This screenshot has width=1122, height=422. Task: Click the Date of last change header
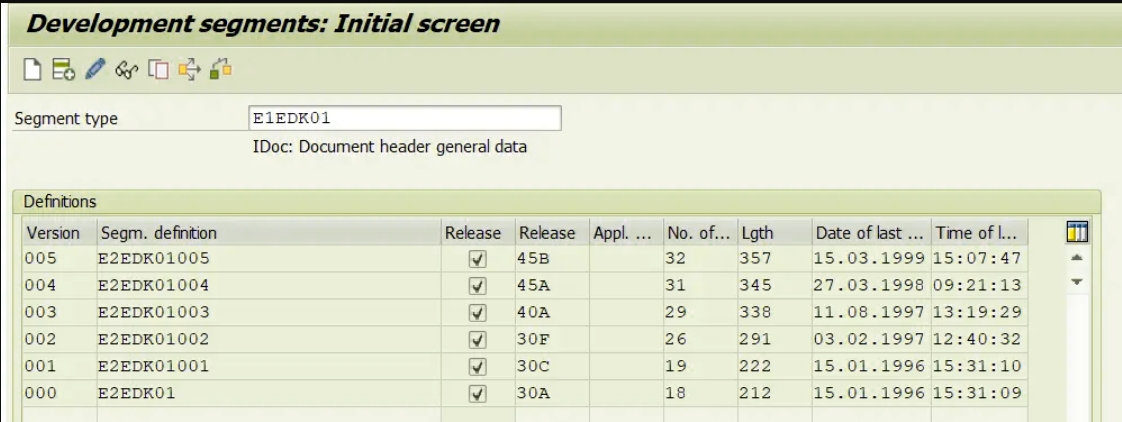coord(870,233)
